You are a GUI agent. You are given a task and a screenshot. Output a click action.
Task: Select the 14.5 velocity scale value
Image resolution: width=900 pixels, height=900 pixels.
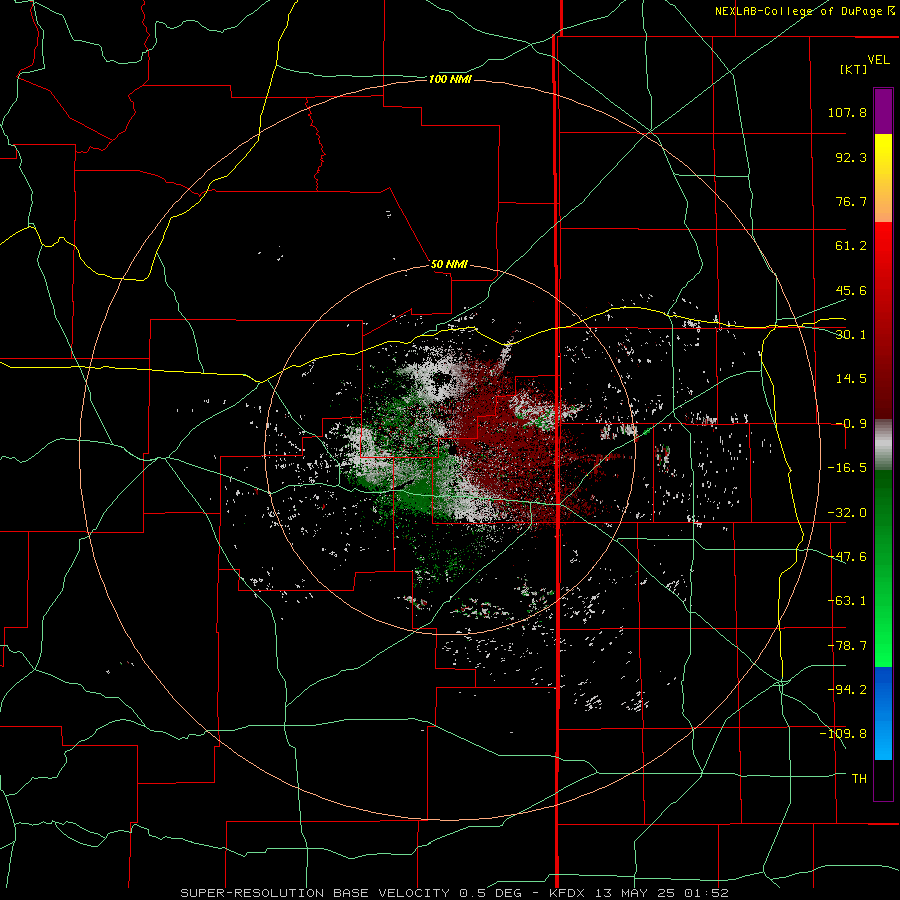coord(851,379)
